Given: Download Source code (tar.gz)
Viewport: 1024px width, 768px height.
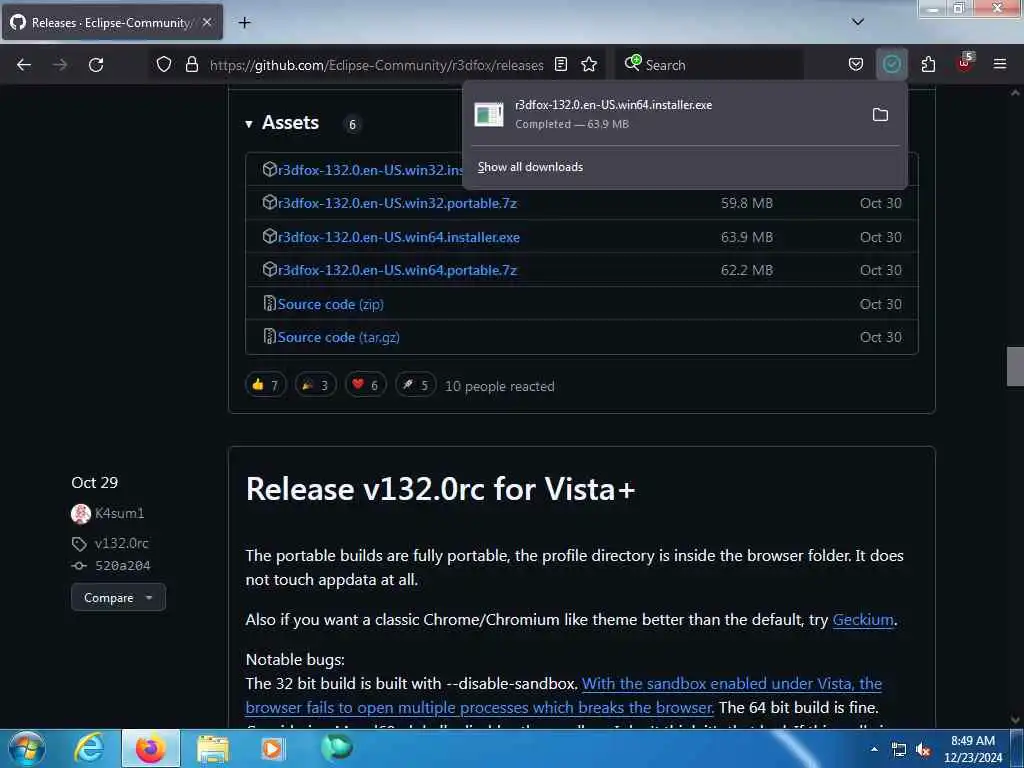Looking at the screenshot, I should click(x=338, y=338).
